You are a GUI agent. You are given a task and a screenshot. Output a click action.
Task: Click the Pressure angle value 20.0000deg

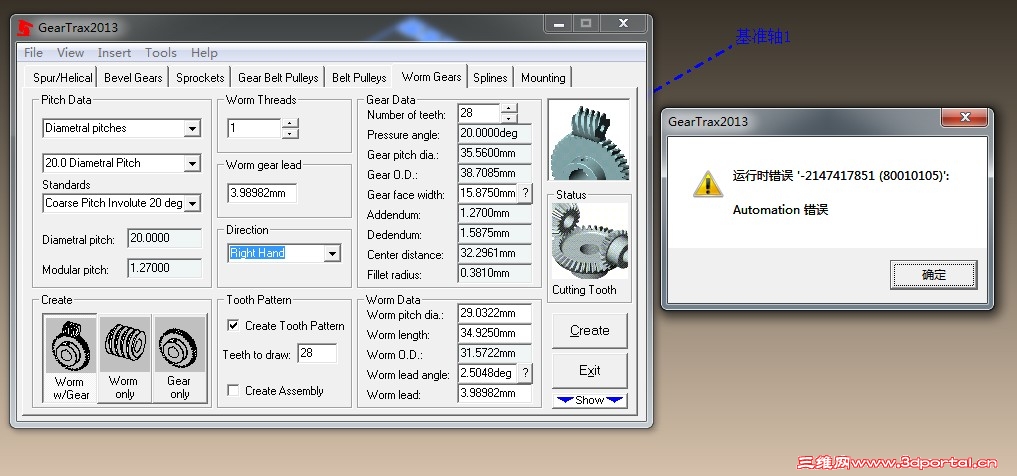tap(494, 133)
